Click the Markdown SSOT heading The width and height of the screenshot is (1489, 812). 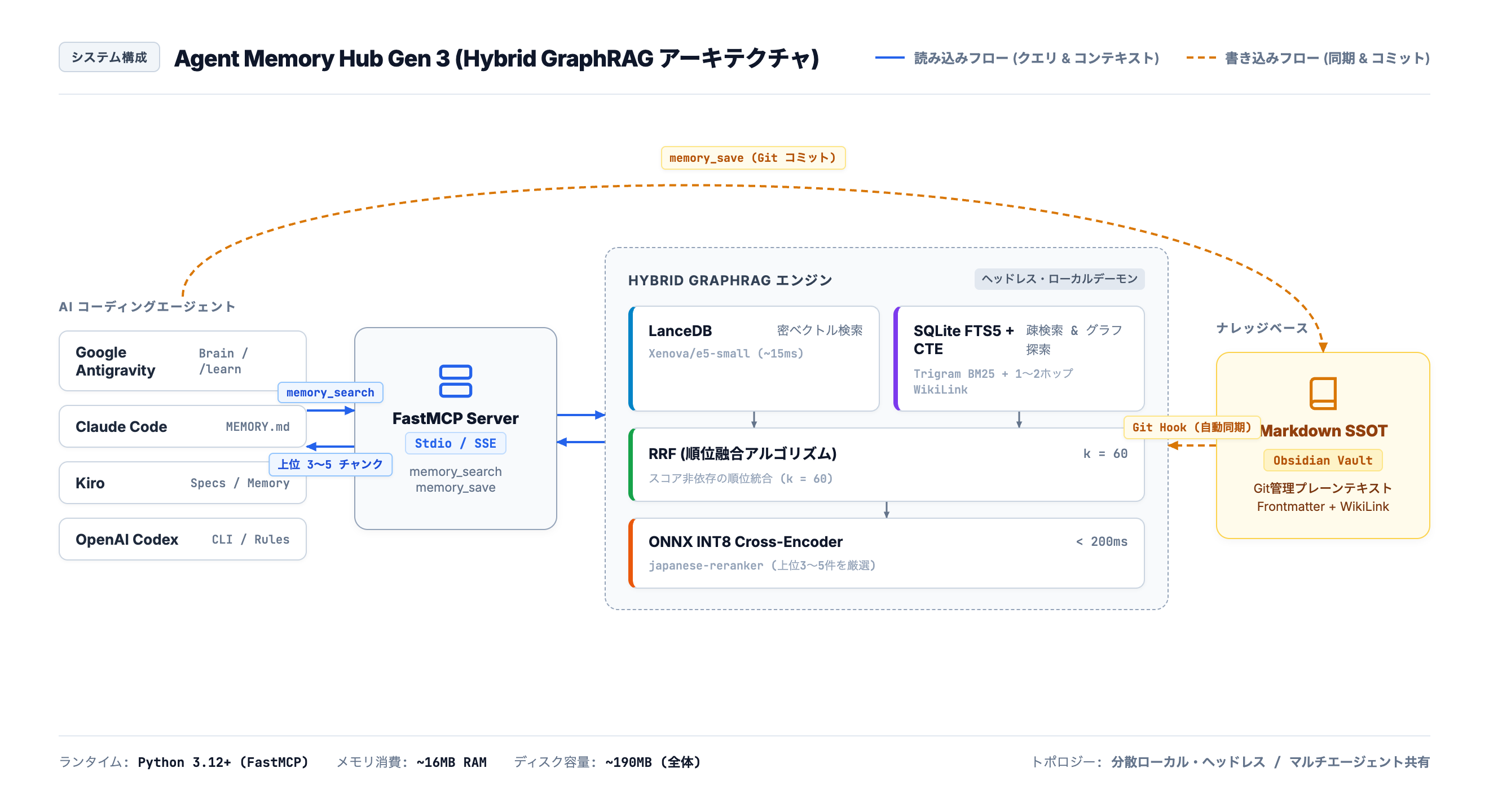pos(1324,431)
